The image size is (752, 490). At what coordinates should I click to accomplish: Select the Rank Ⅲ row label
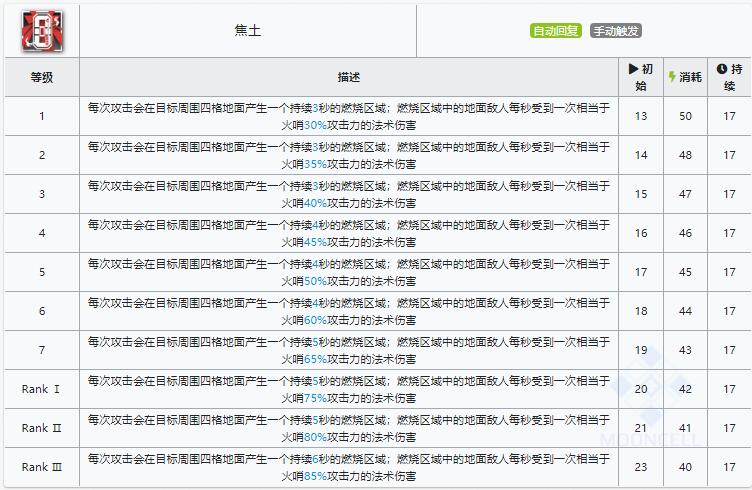point(42,467)
